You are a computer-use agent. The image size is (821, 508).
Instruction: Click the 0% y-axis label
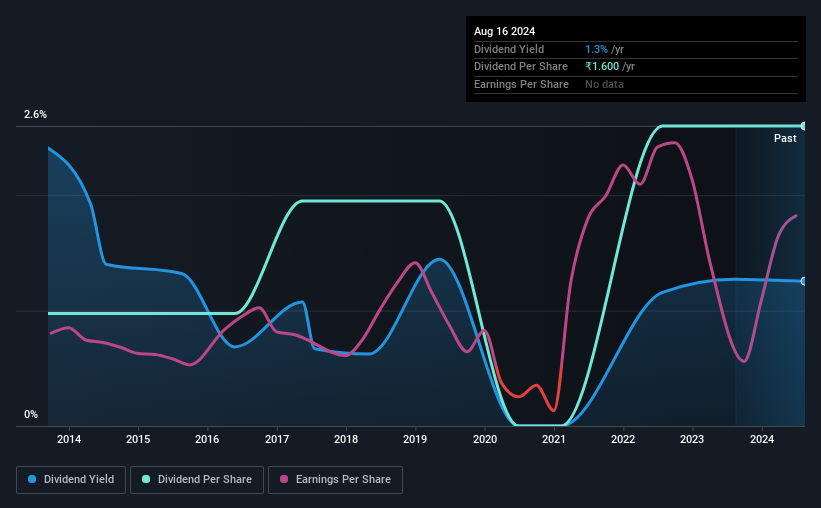pyautogui.click(x=31, y=414)
